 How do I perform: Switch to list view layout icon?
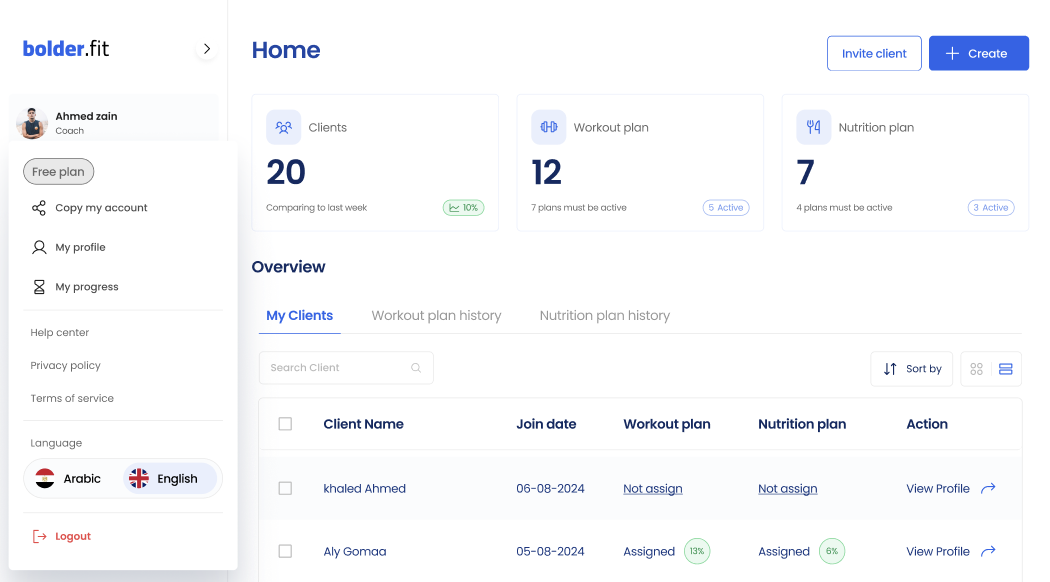click(x=1006, y=369)
